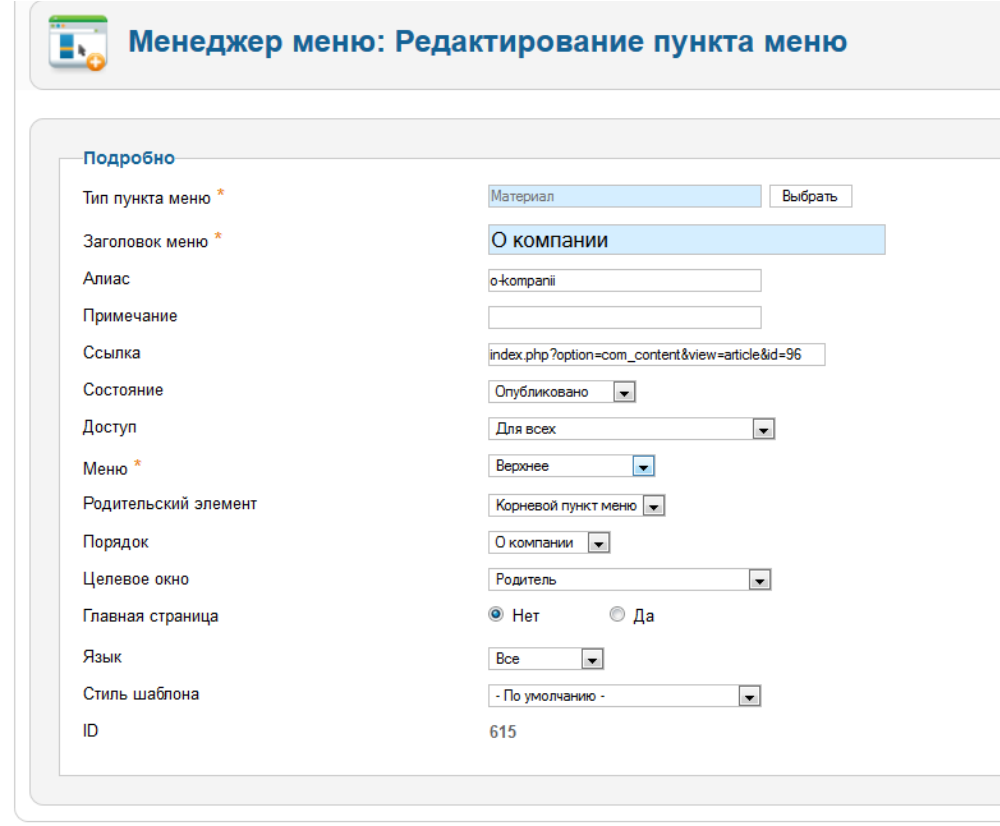This screenshot has width=1000, height=826.
Task: Expand the Доступ dropdown list
Action: pos(631,429)
